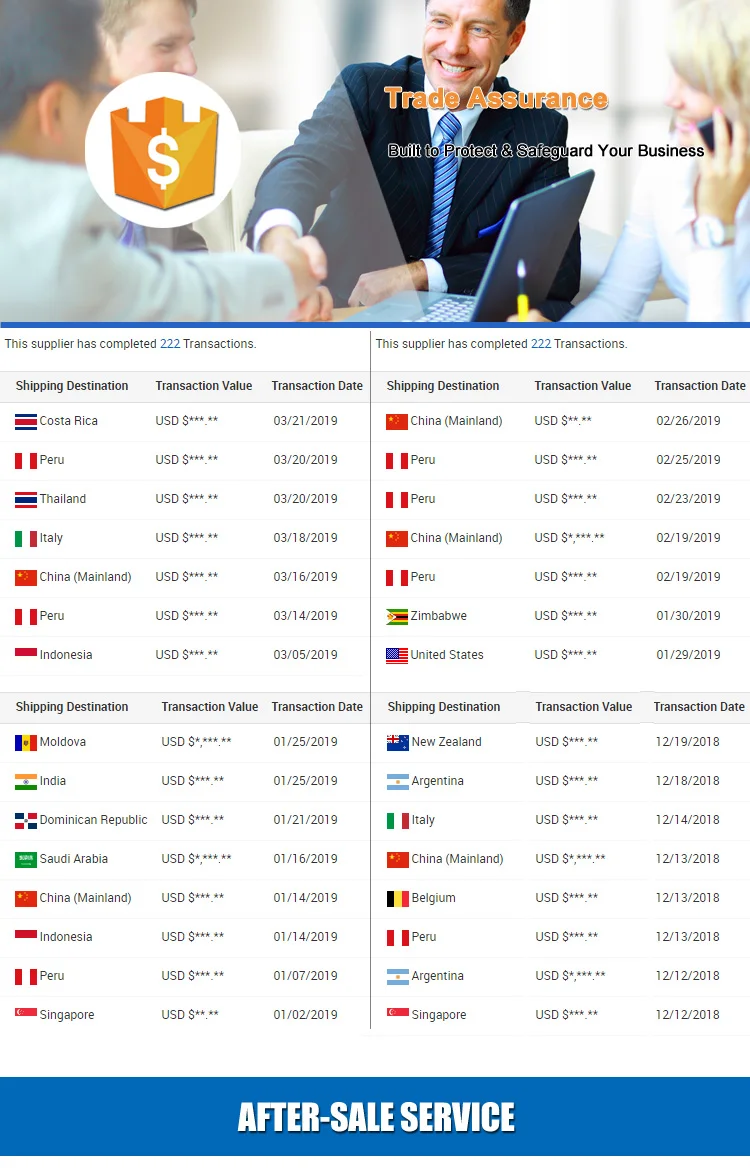Click the New Zealand row transaction value
Image resolution: width=750 pixels, height=1170 pixels.
click(x=566, y=742)
